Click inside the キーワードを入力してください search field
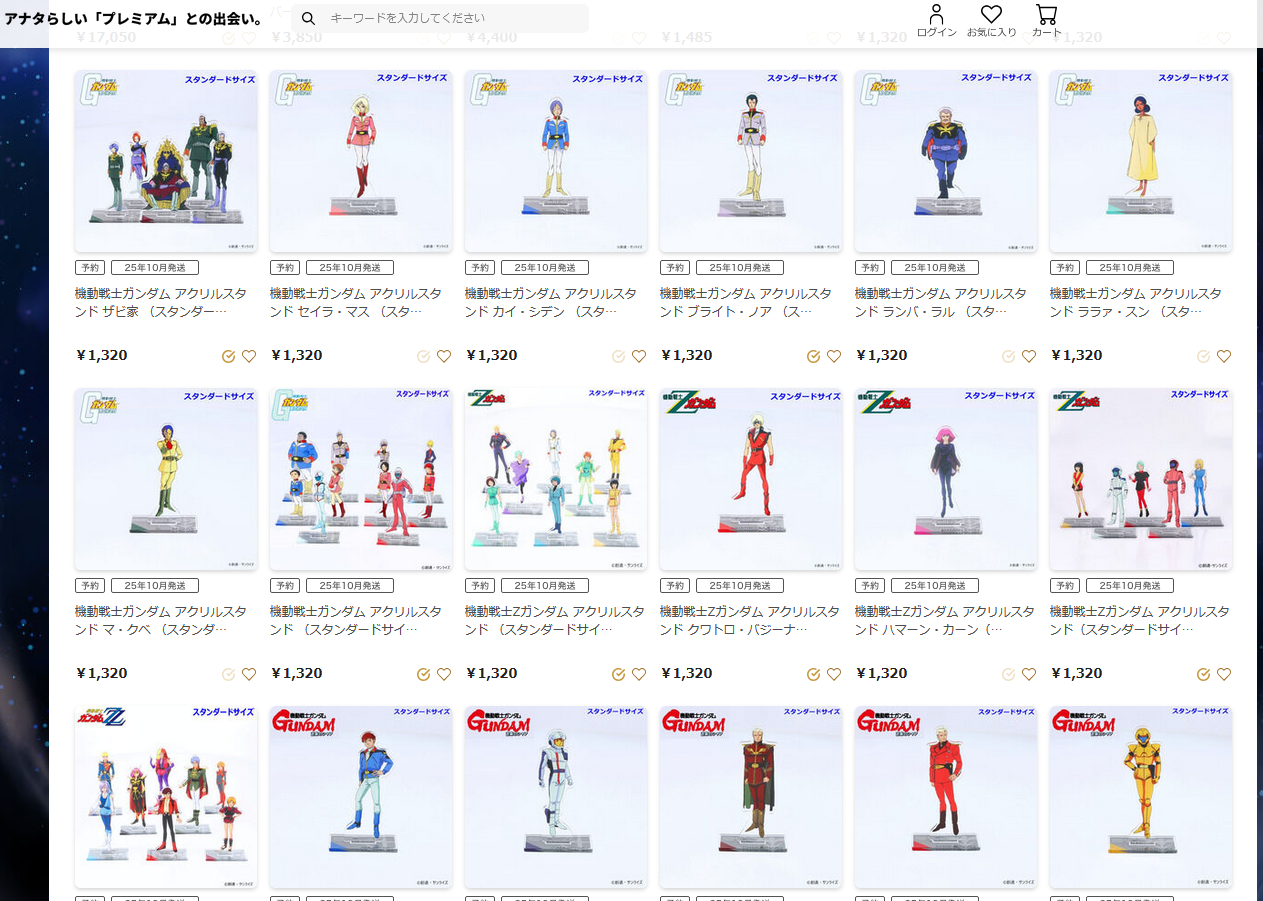The width and height of the screenshot is (1263, 901). point(440,18)
